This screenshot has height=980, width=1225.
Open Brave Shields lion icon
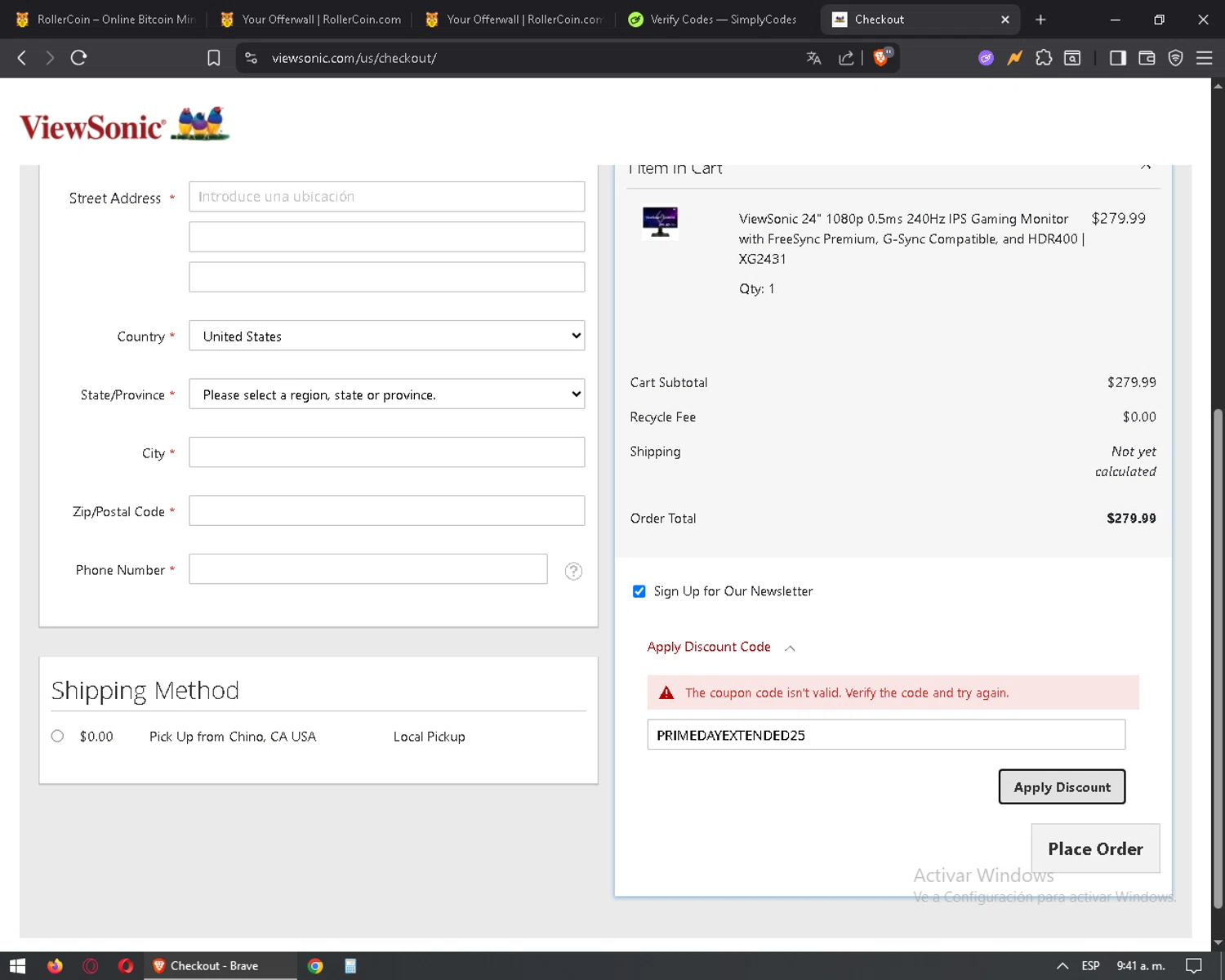881,57
